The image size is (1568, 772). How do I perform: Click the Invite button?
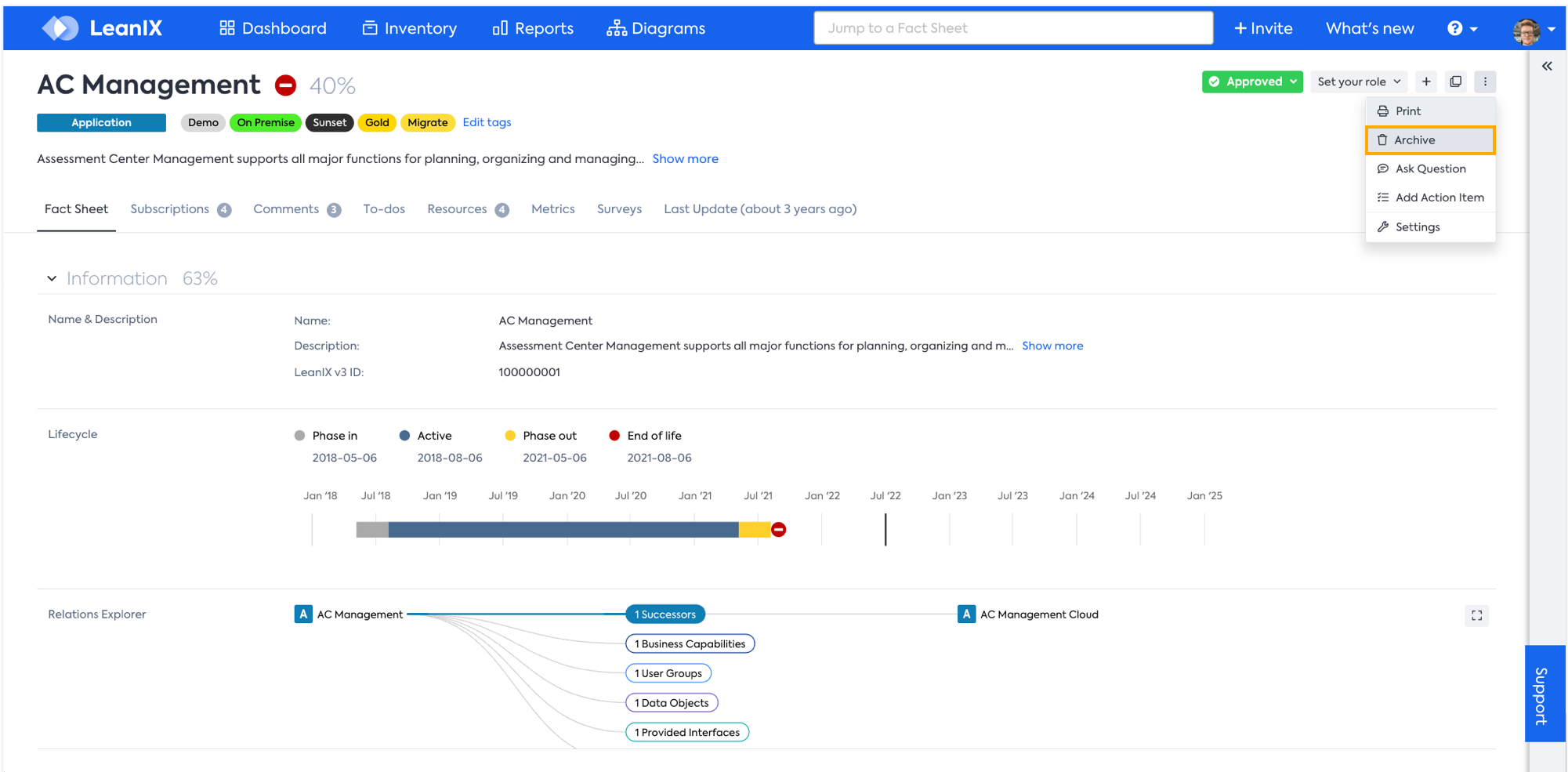pyautogui.click(x=1263, y=28)
